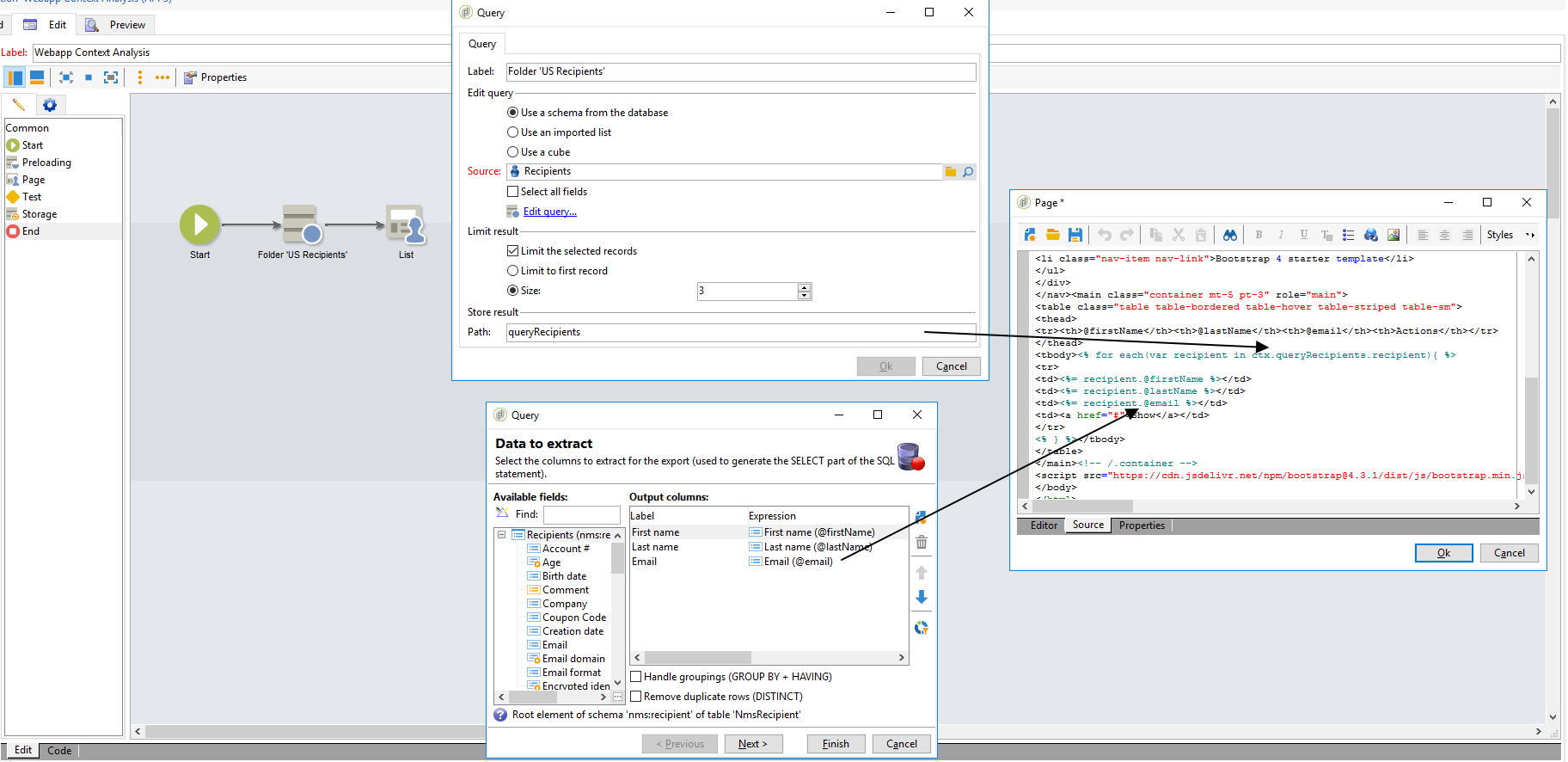Screen dimensions: 1568x762
Task: Select Use an imported list option
Action: (513, 132)
